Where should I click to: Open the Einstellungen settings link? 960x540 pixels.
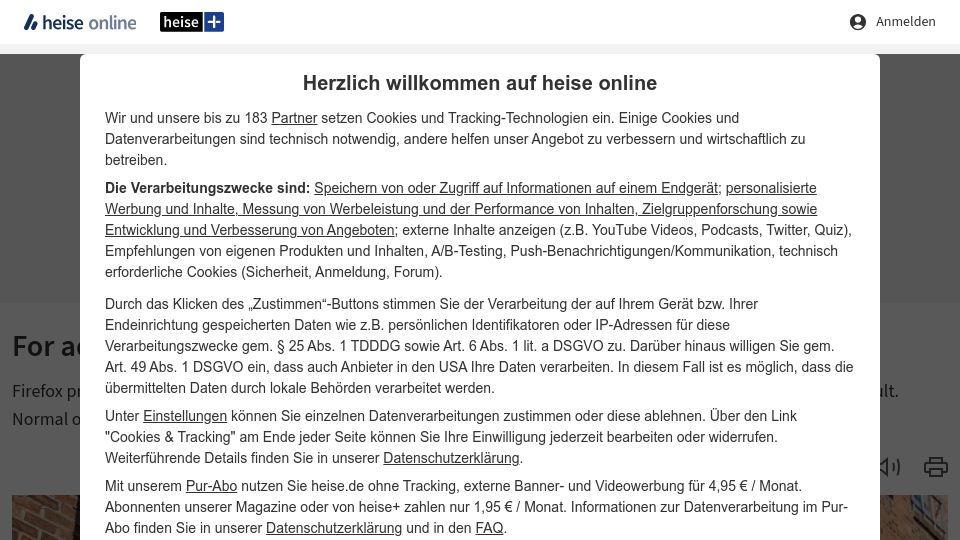[x=185, y=416]
